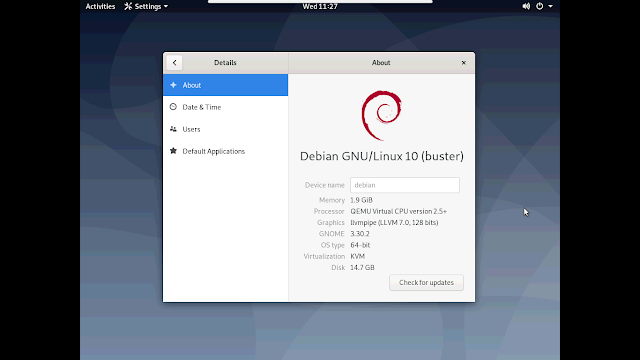Expand the system menu arrow in top bar
Screen dimensions: 640x360
[550, 6]
